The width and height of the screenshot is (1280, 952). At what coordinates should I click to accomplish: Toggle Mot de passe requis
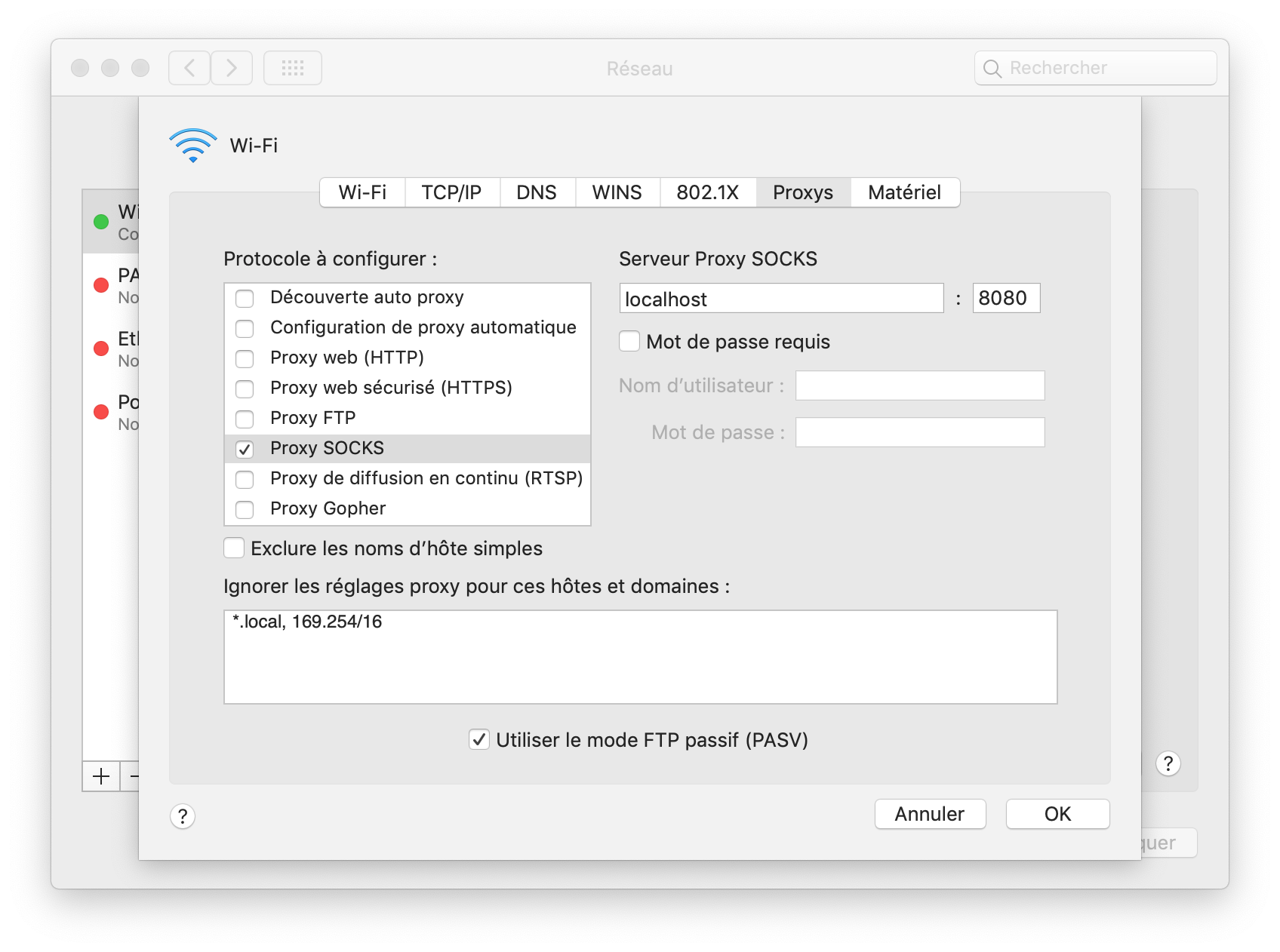click(x=629, y=341)
